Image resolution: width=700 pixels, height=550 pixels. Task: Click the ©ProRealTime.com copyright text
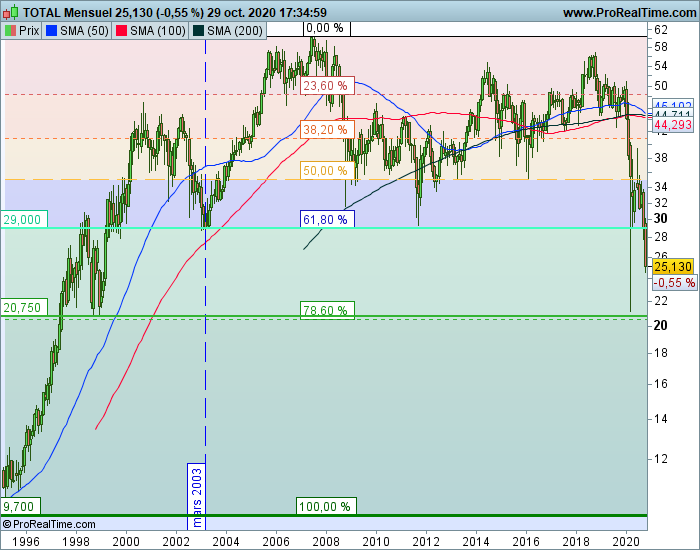[49, 524]
